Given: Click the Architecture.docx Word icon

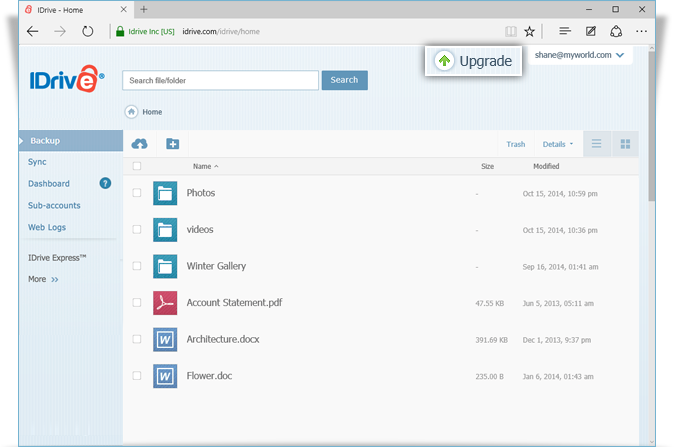Looking at the screenshot, I should click(165, 339).
